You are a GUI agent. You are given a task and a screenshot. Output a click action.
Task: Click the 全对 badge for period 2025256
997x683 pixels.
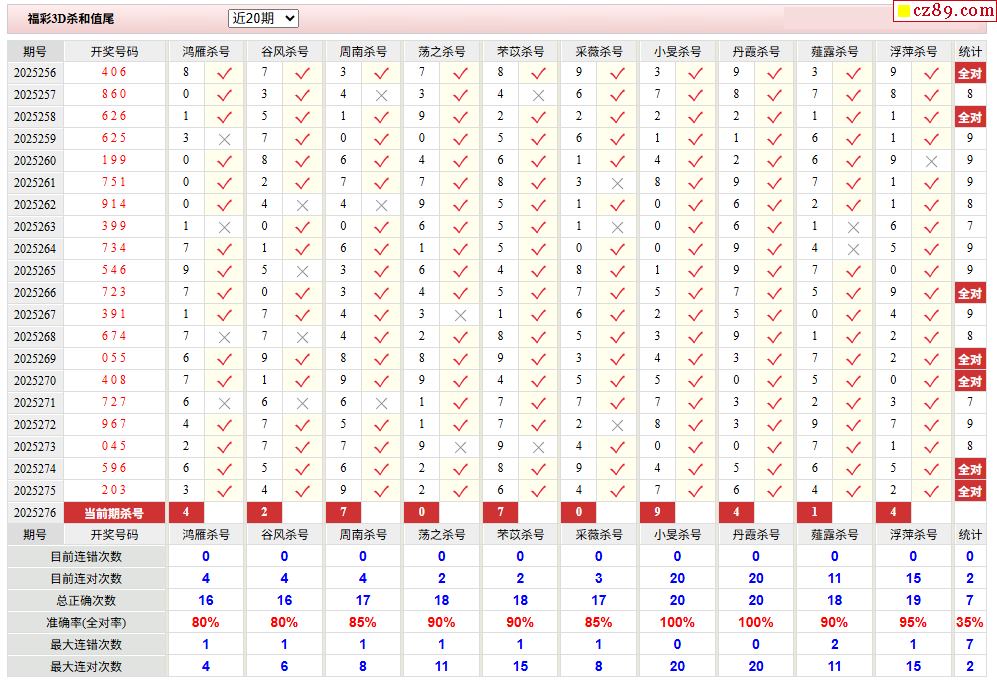point(969,73)
